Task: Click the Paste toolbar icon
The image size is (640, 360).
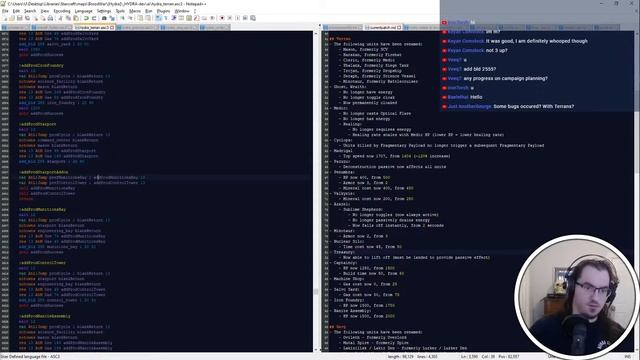Action: tap(76, 18)
